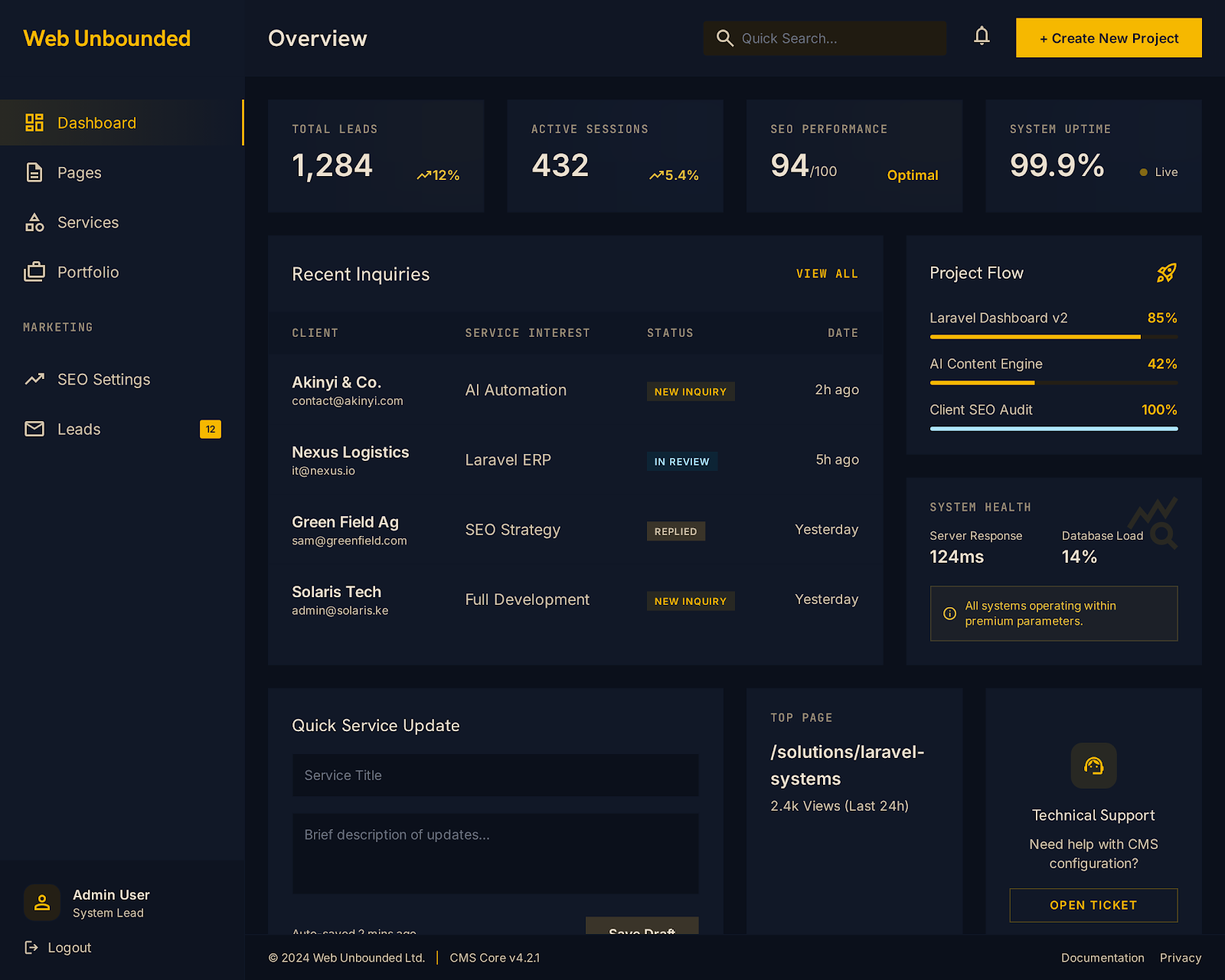The height and width of the screenshot is (980, 1225).
Task: Click NEW INQUIRY status for Akinyi & Co.
Action: tap(691, 391)
